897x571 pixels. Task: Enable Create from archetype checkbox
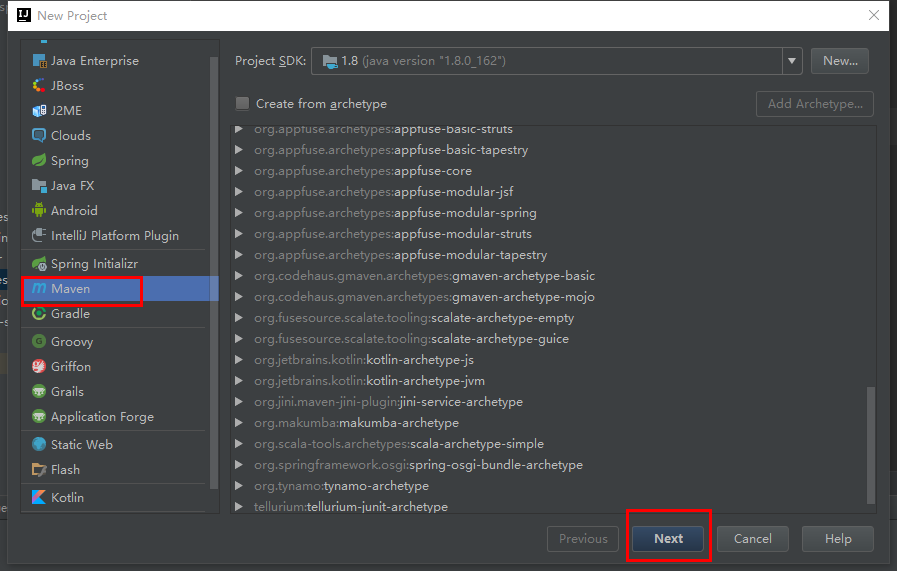(243, 104)
